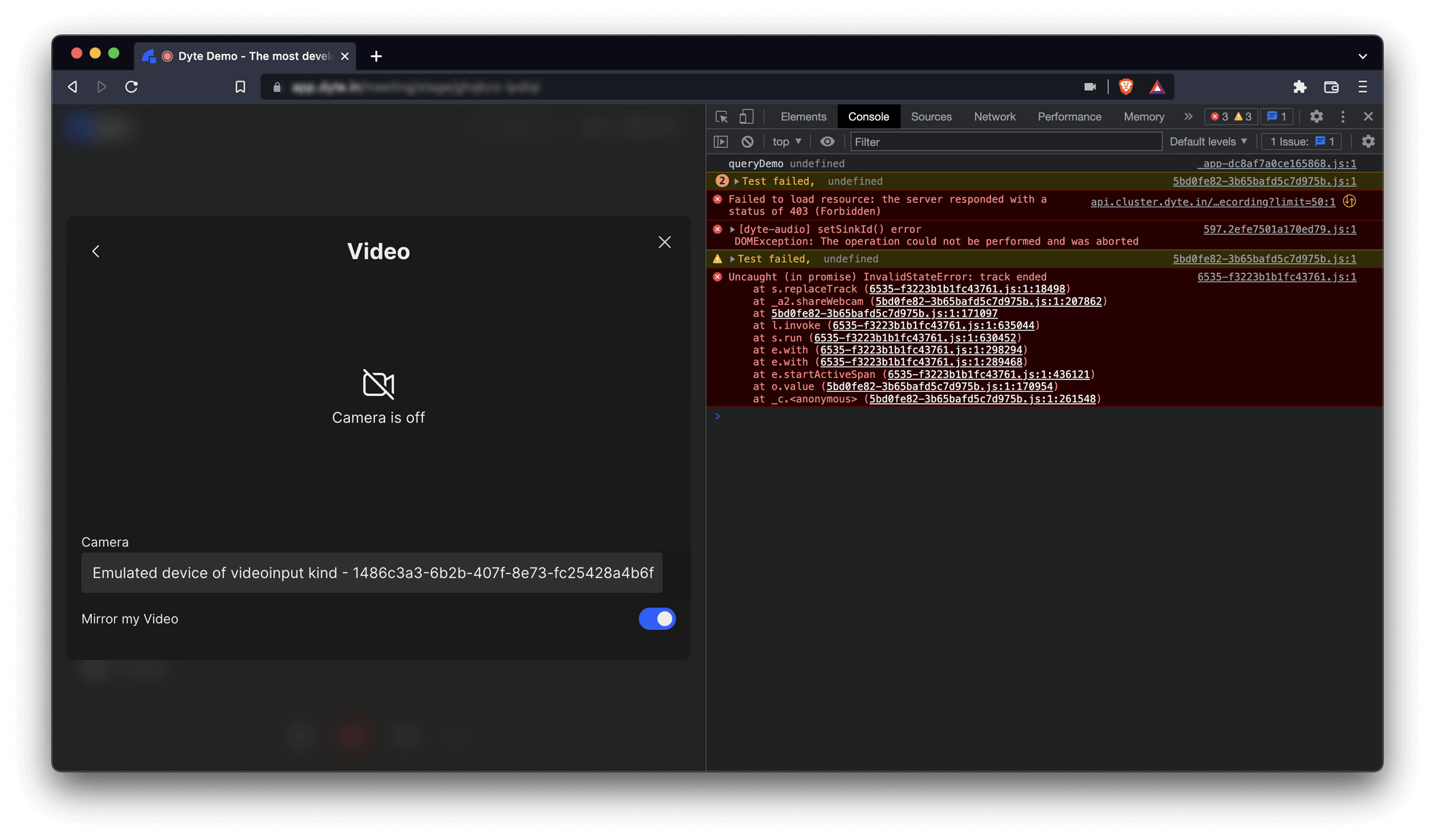
Task: Click the address bar URL field
Action: 674,87
